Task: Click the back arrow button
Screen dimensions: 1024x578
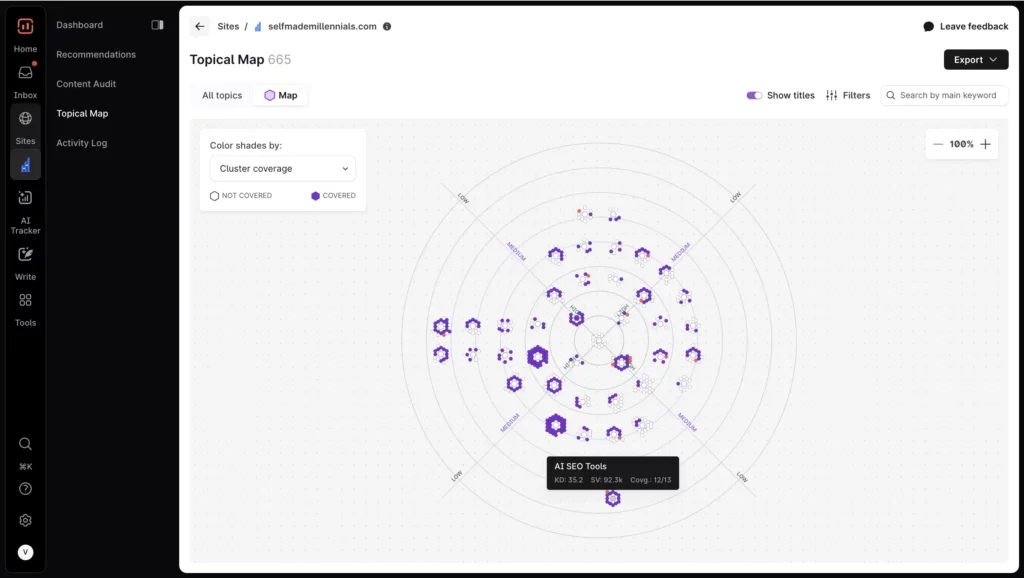Action: (x=200, y=27)
